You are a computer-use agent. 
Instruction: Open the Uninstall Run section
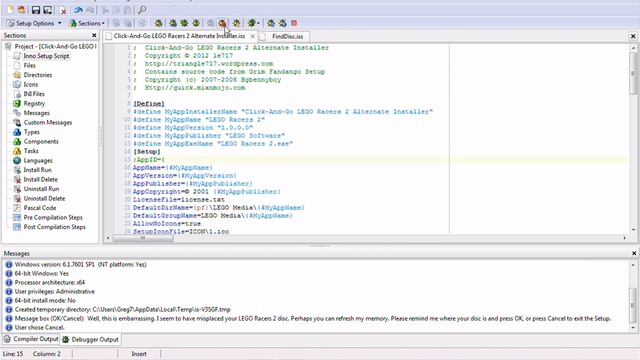(41, 189)
